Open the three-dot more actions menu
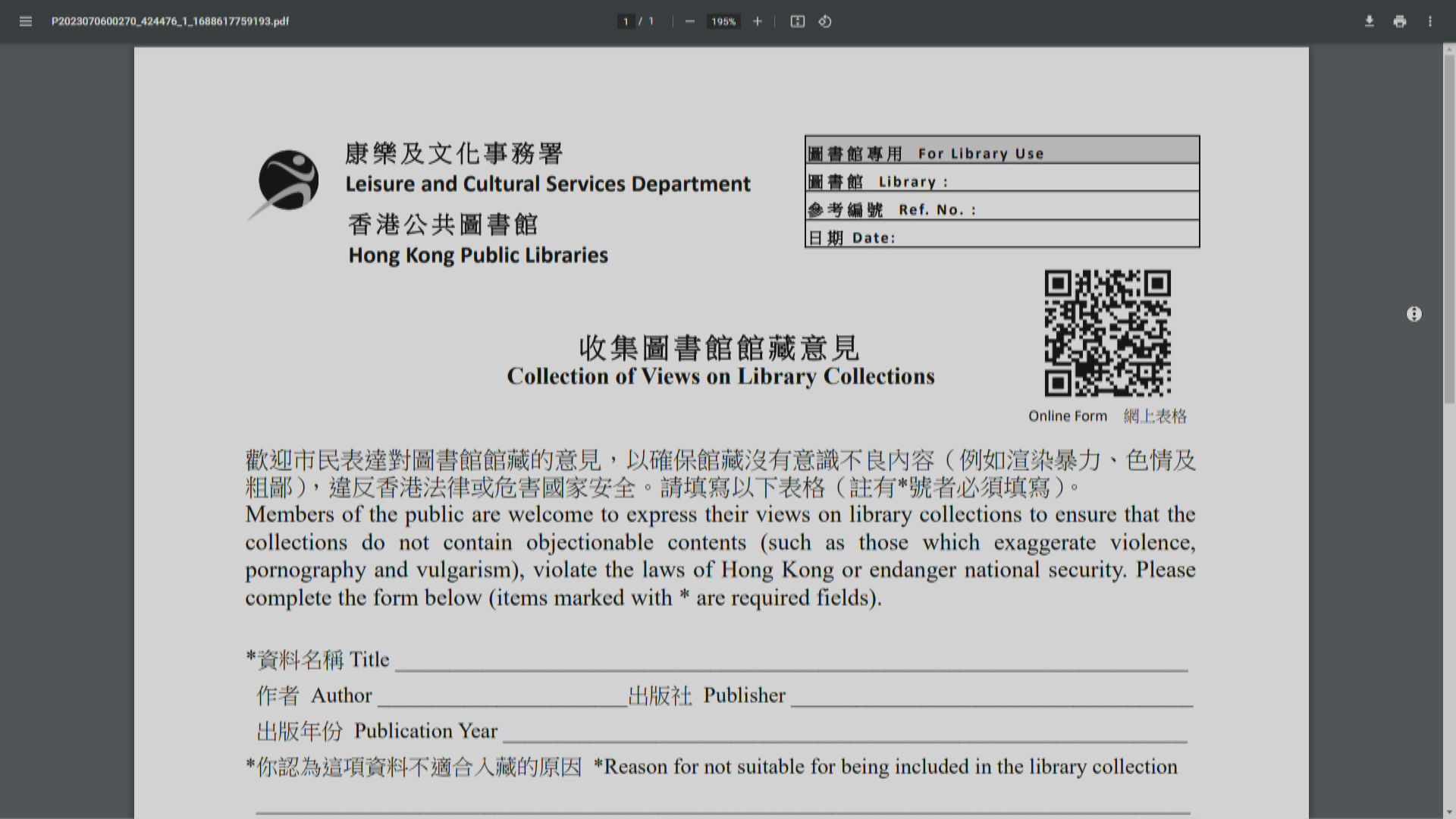 (x=1429, y=21)
